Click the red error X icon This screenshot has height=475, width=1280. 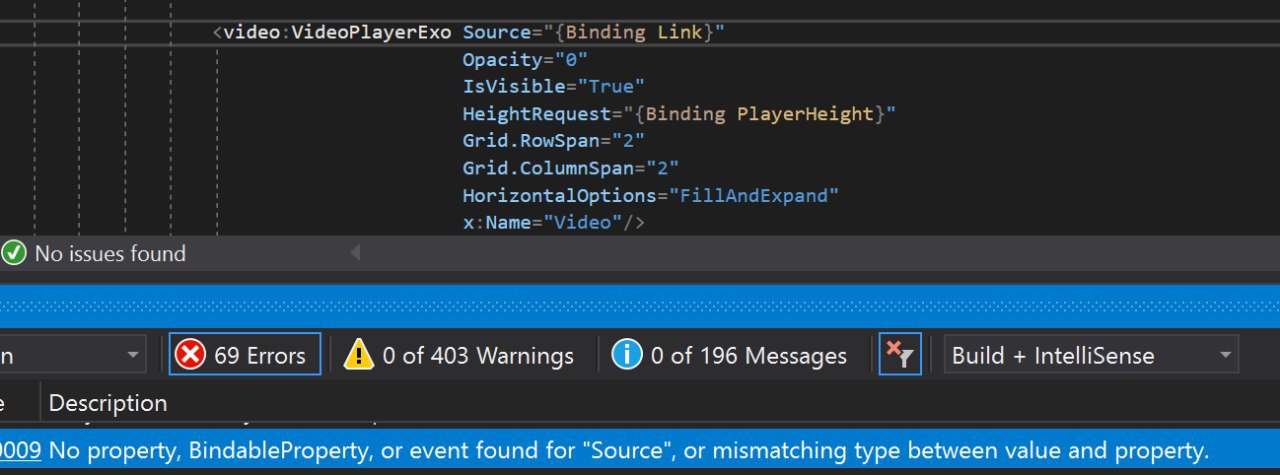pyautogui.click(x=190, y=355)
